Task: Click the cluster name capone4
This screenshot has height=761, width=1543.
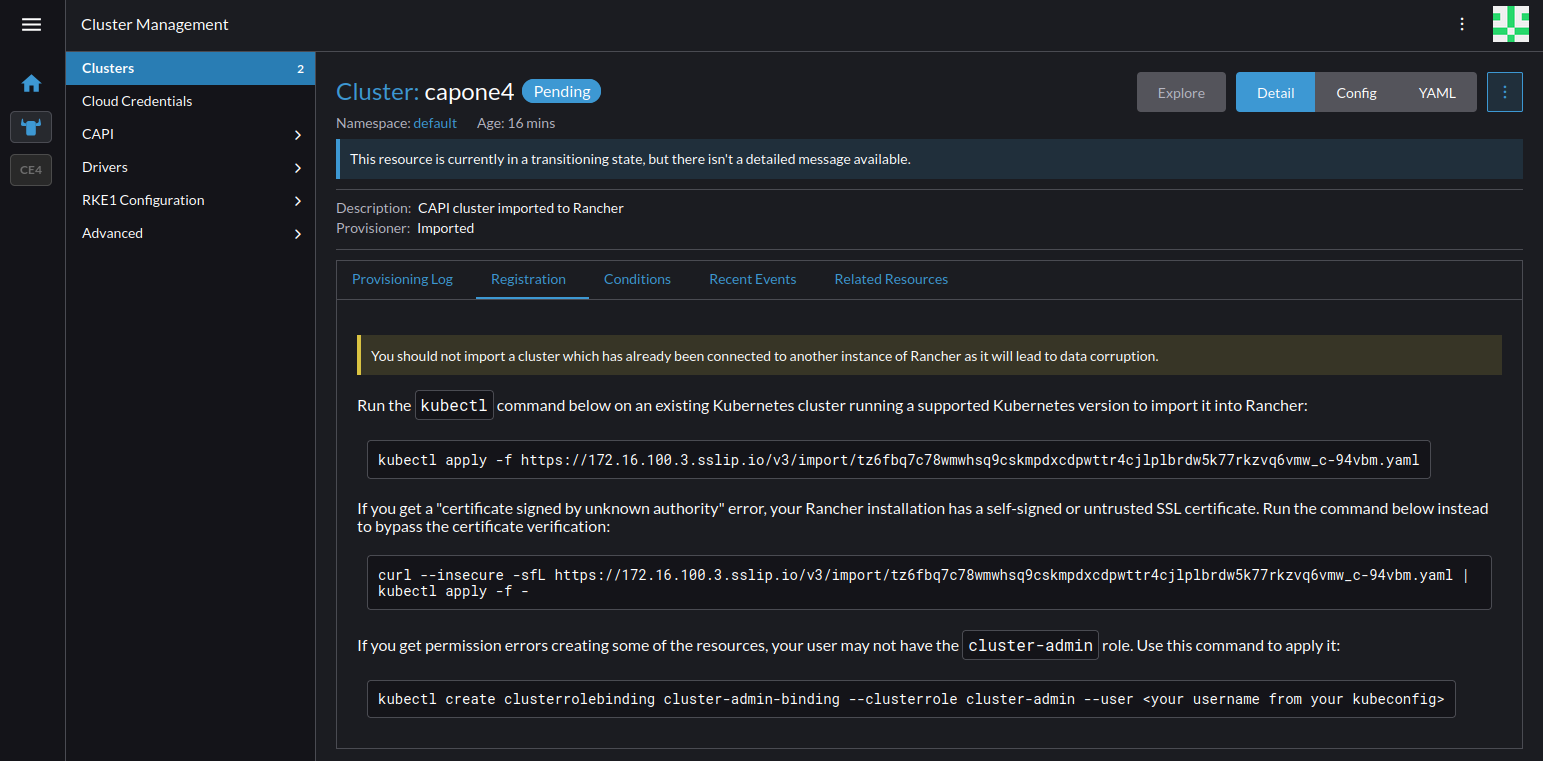Action: pyautogui.click(x=469, y=92)
